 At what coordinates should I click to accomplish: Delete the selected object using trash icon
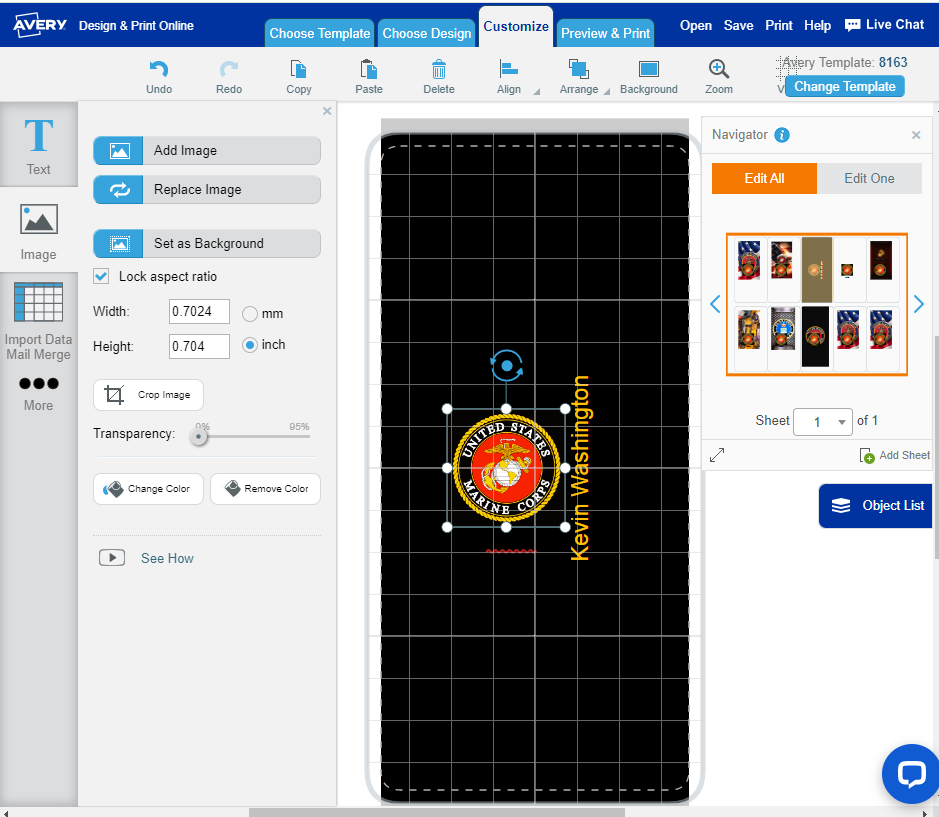pos(438,69)
